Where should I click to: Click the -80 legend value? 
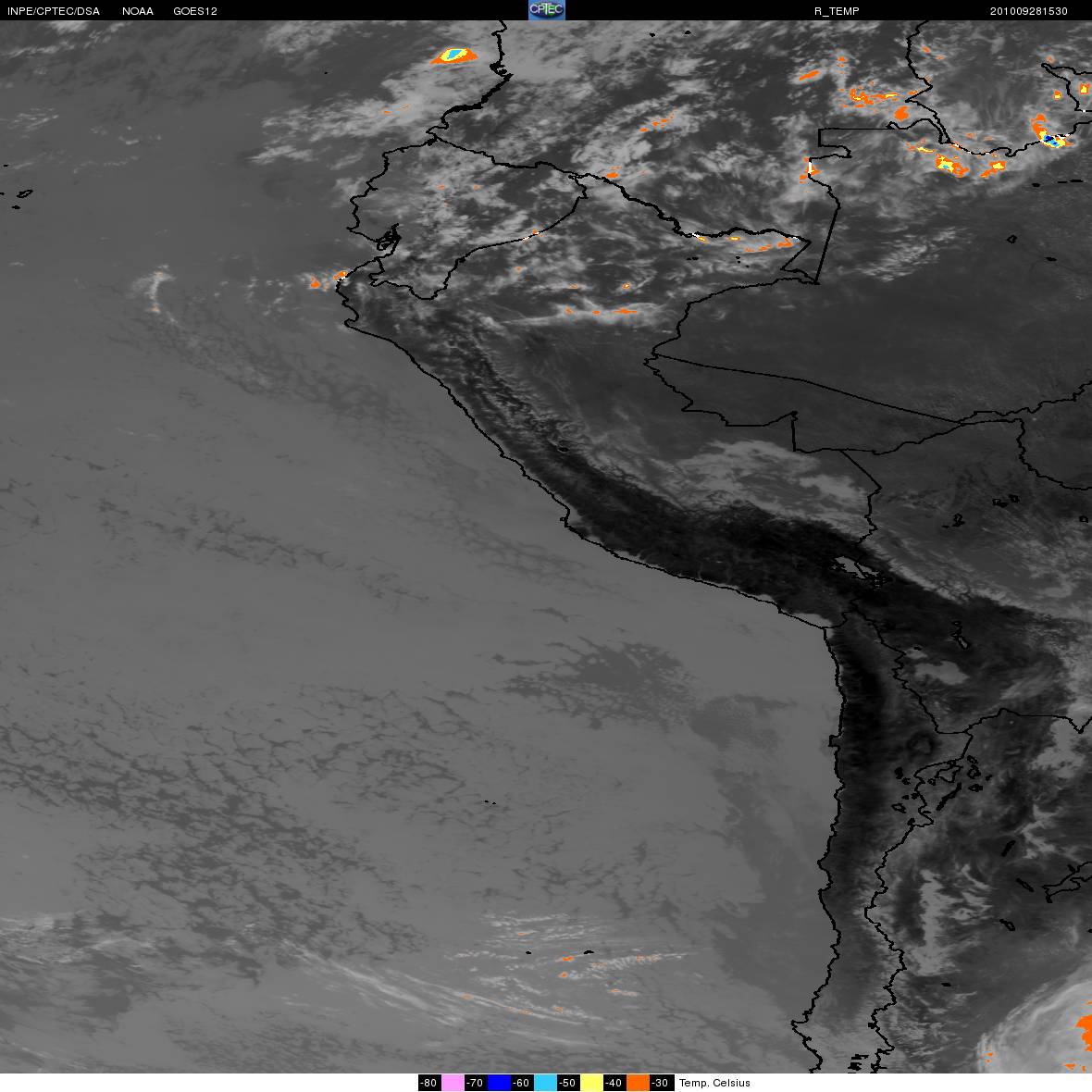(429, 1083)
